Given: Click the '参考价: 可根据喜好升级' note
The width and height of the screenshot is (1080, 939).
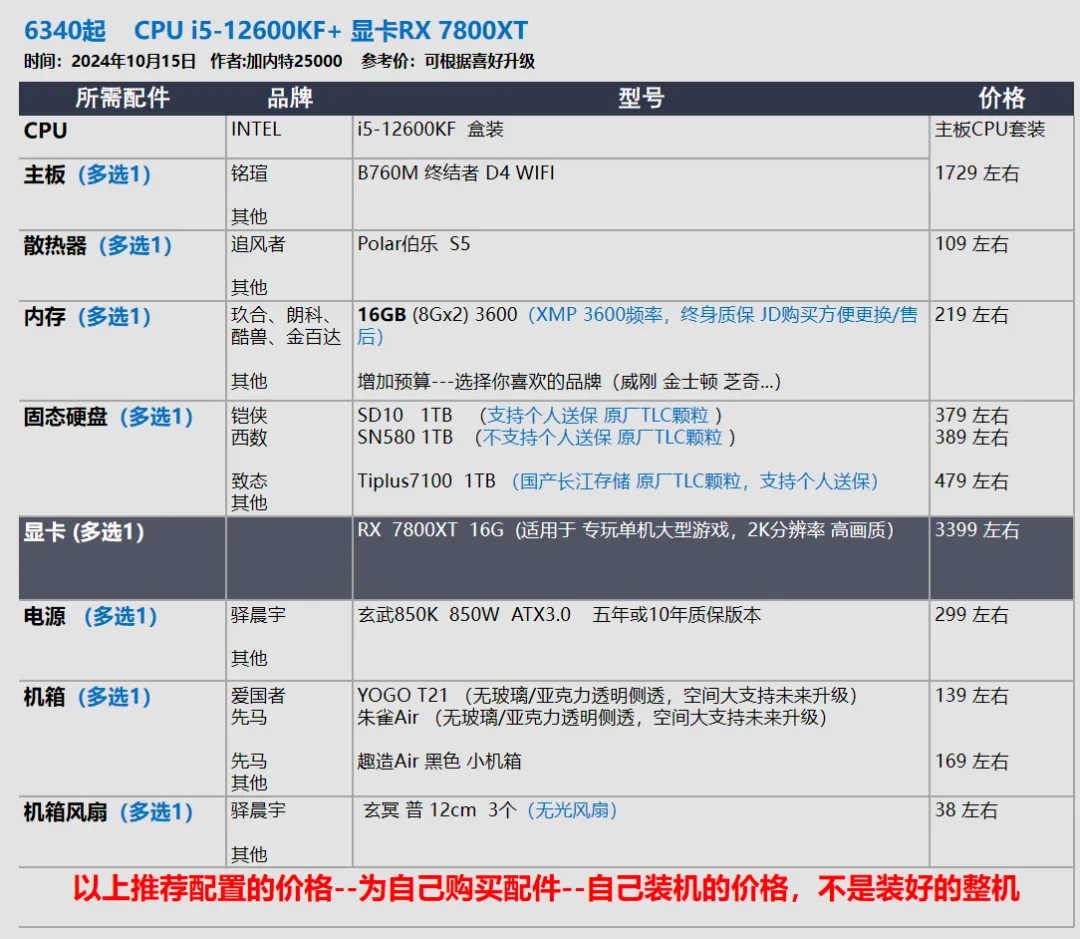Looking at the screenshot, I should click(448, 61).
